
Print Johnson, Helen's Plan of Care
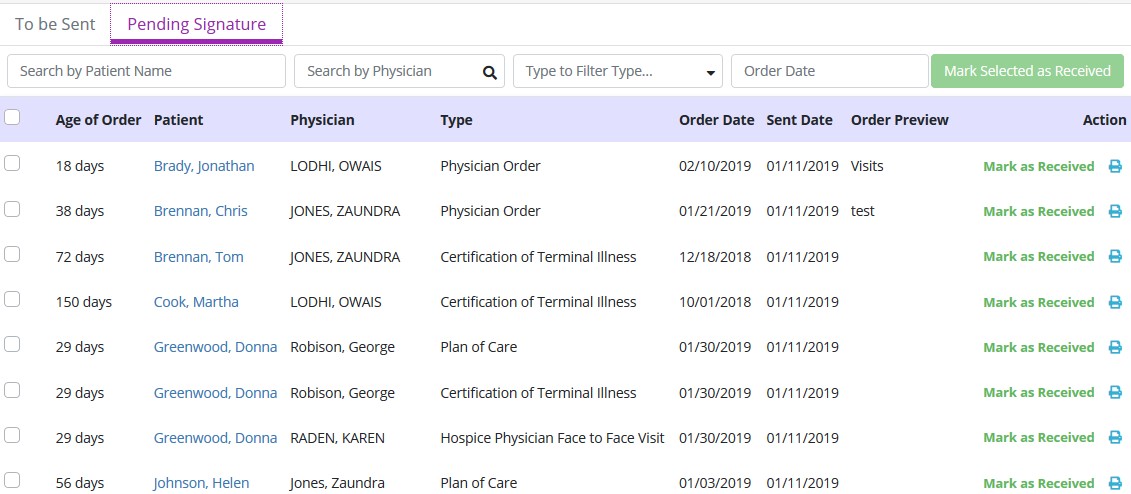tap(1115, 483)
